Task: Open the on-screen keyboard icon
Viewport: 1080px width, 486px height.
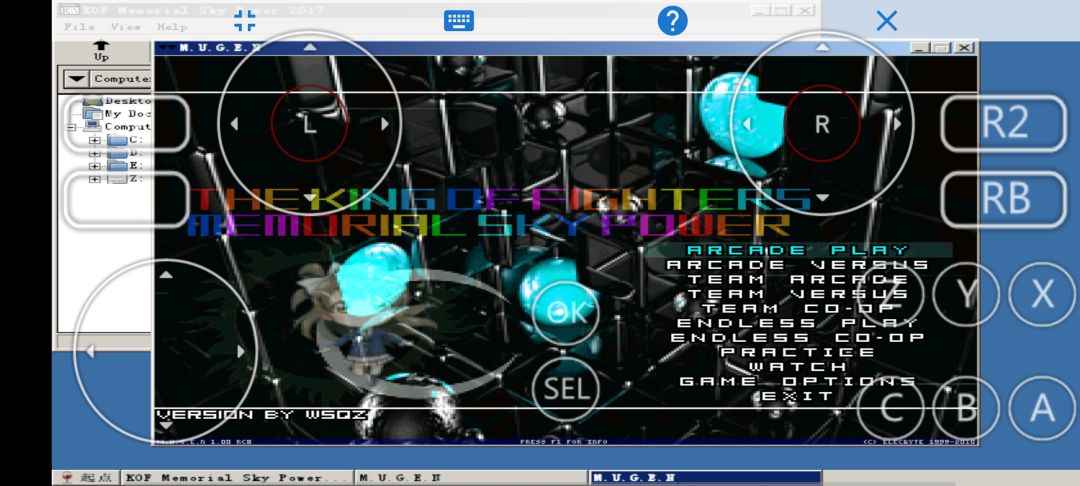Action: [x=459, y=21]
